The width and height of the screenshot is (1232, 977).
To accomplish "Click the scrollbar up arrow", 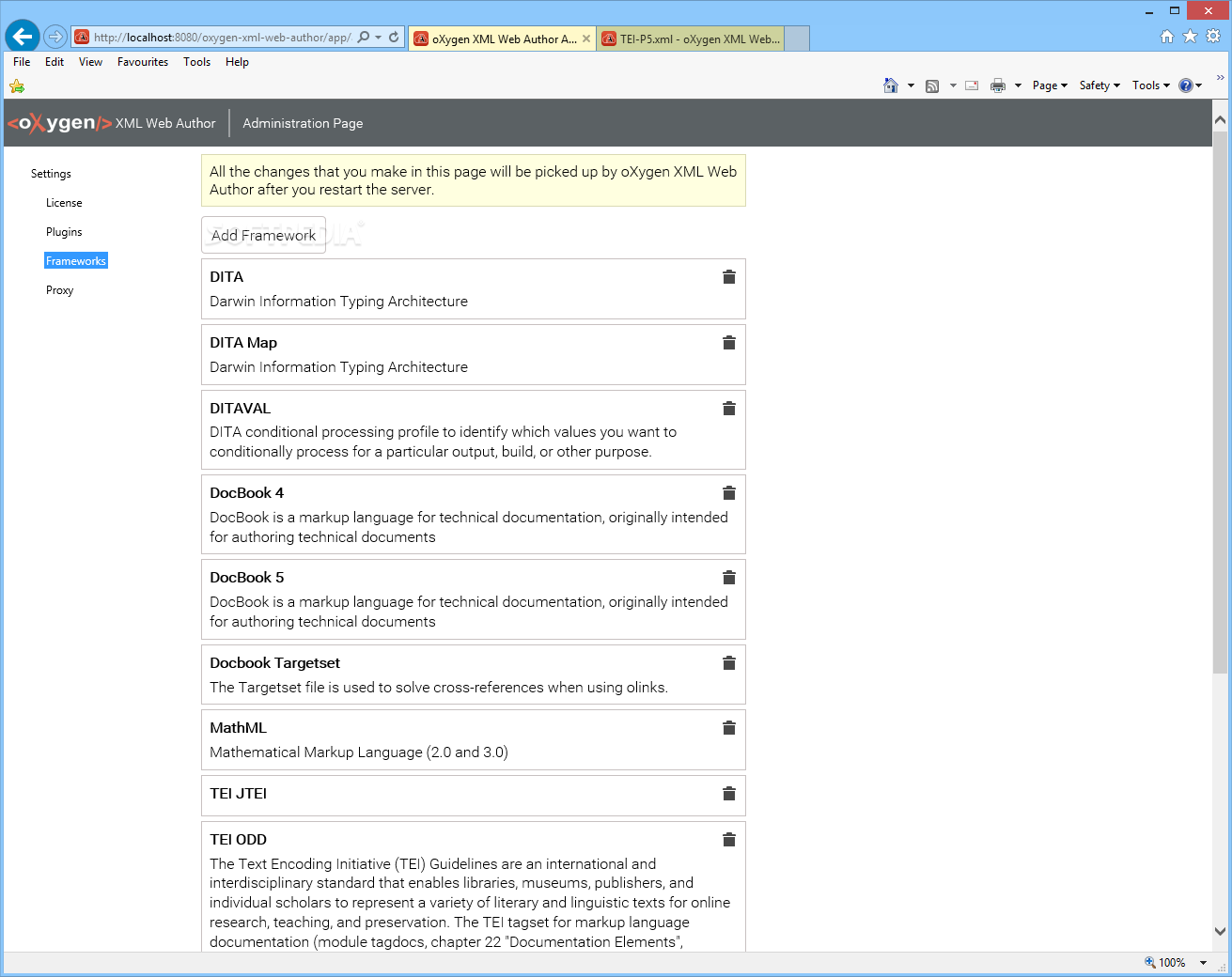I will click(x=1220, y=119).
